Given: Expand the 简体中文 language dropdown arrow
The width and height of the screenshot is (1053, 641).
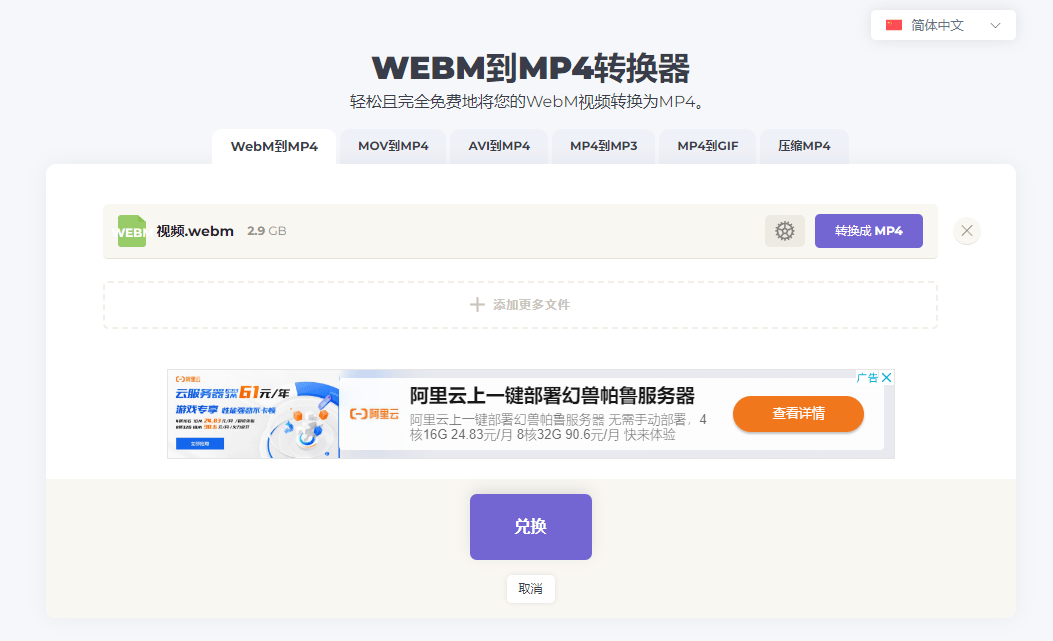Looking at the screenshot, I should click(x=995, y=25).
